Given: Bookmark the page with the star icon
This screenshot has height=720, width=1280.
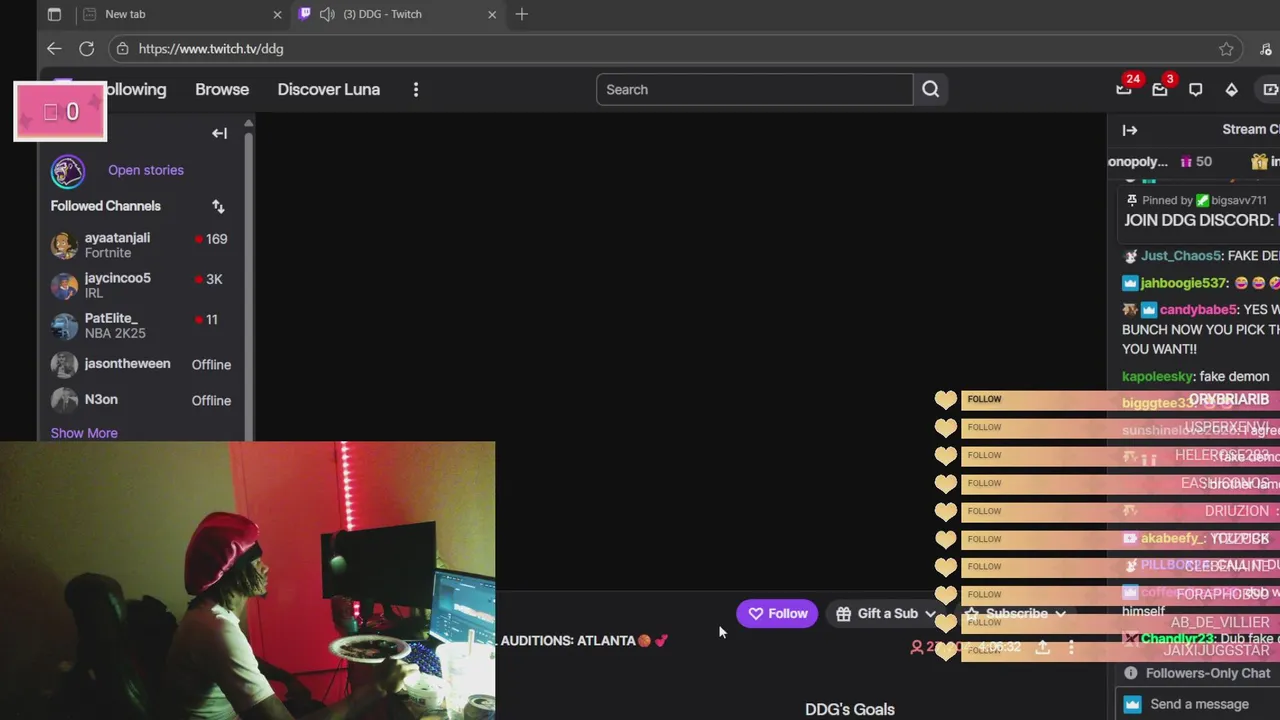Looking at the screenshot, I should (x=1226, y=49).
